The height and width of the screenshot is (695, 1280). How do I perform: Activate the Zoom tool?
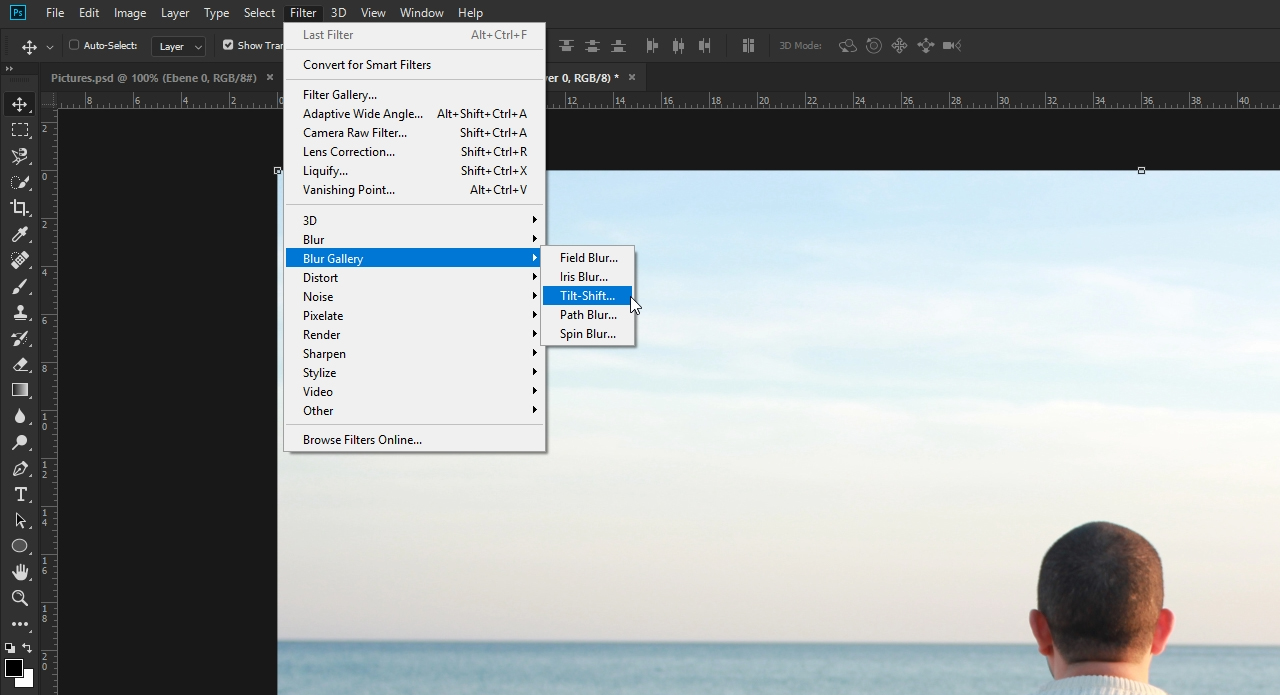(20, 598)
